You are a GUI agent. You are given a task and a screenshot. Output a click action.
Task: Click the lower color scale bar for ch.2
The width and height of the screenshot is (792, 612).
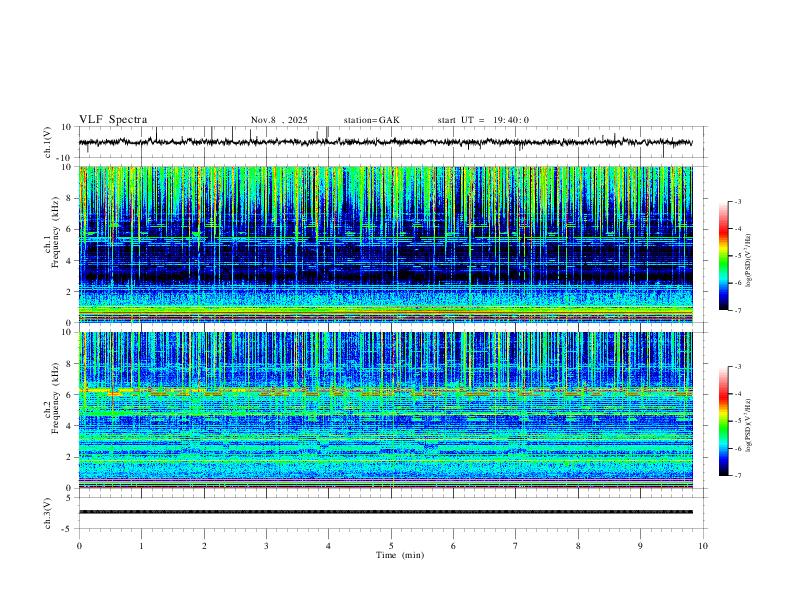pyautogui.click(x=723, y=421)
